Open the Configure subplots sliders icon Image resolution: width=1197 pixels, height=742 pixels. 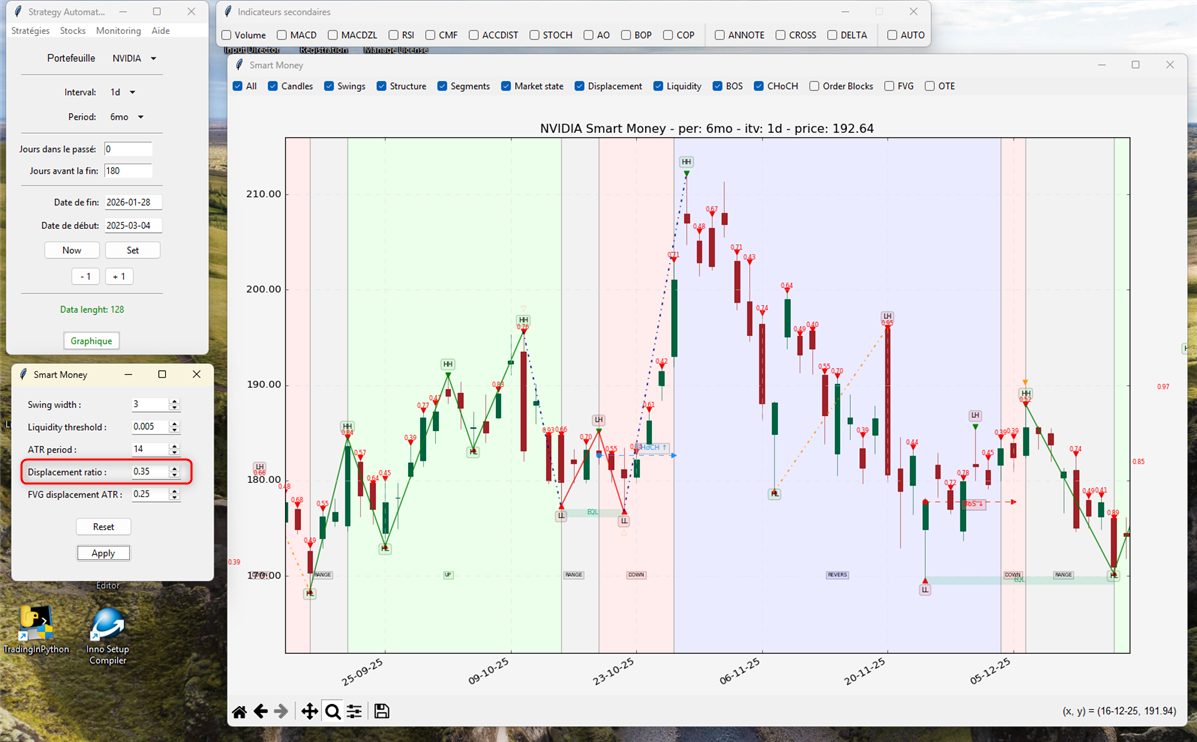354,712
